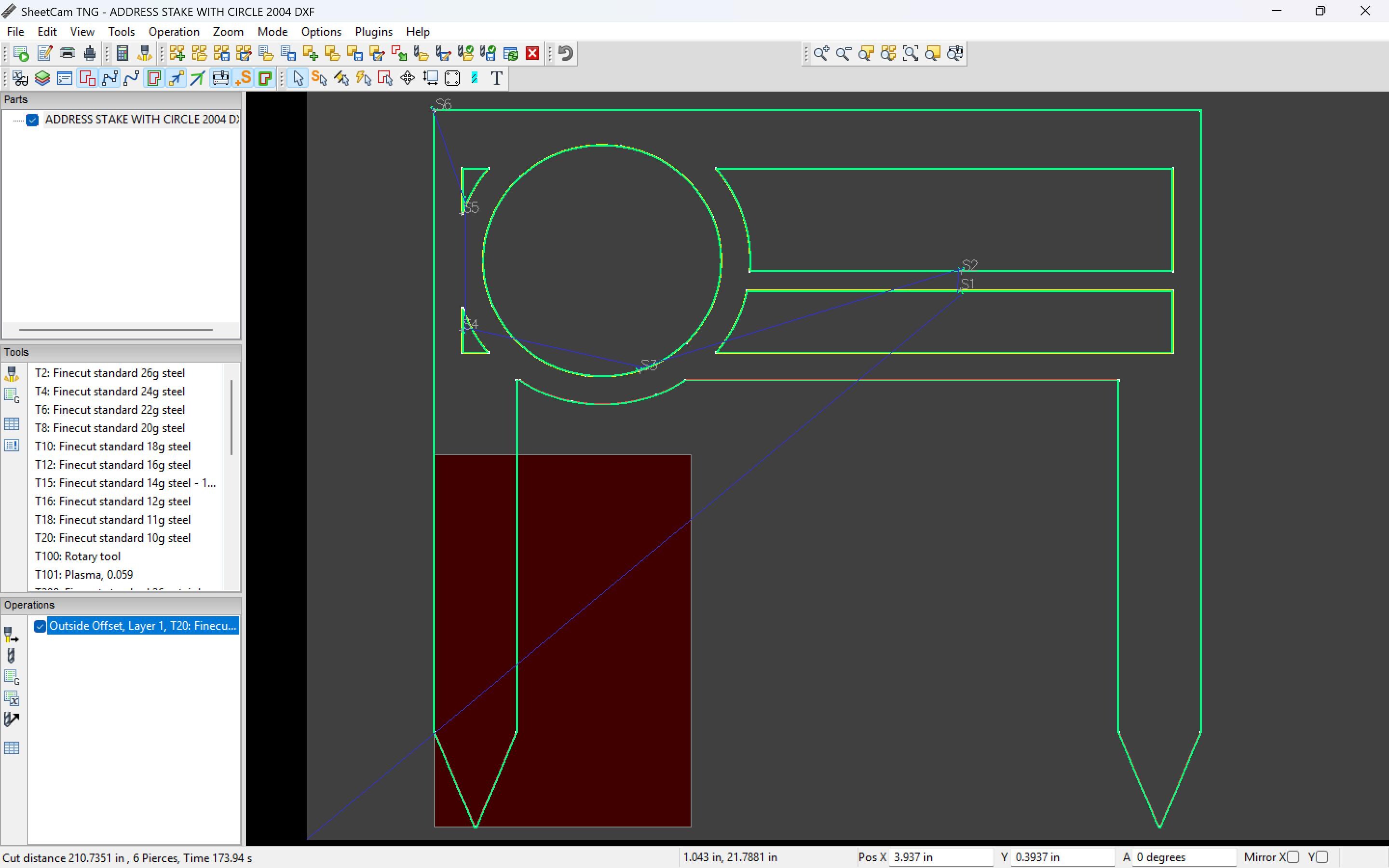Click the angle A degrees field
The image size is (1389, 868).
click(x=1184, y=857)
